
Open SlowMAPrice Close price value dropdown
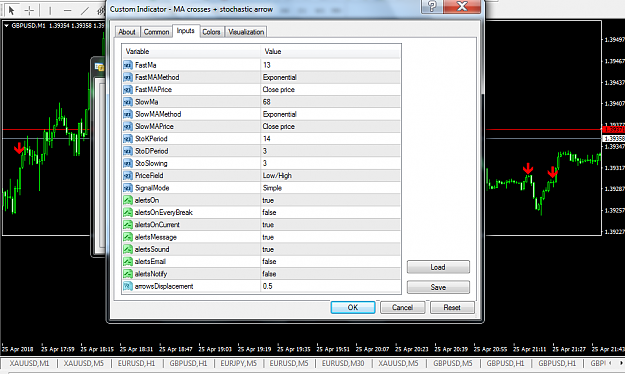(330, 126)
